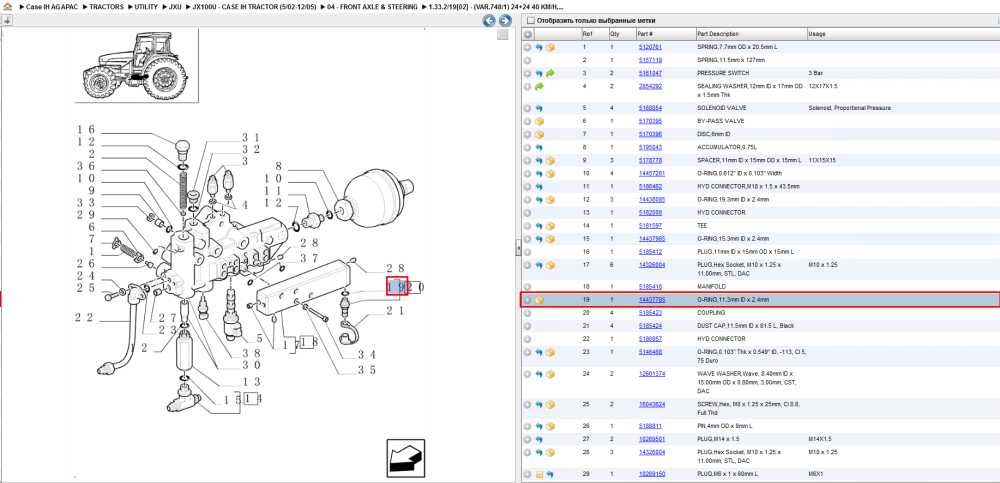Click the add-all plus icon in table header

coord(528,34)
